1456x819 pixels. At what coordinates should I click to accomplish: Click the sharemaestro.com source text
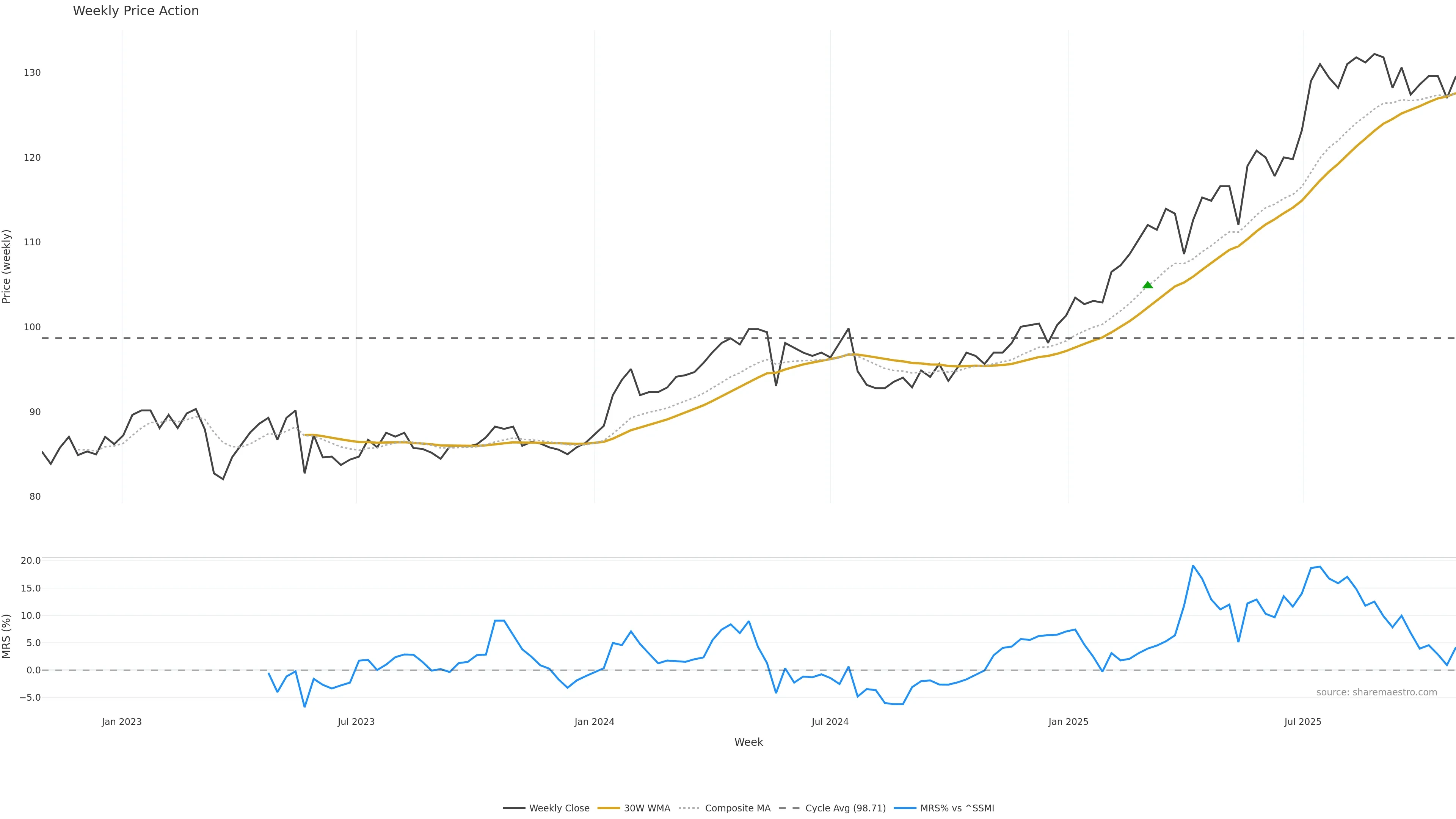pos(1376,692)
